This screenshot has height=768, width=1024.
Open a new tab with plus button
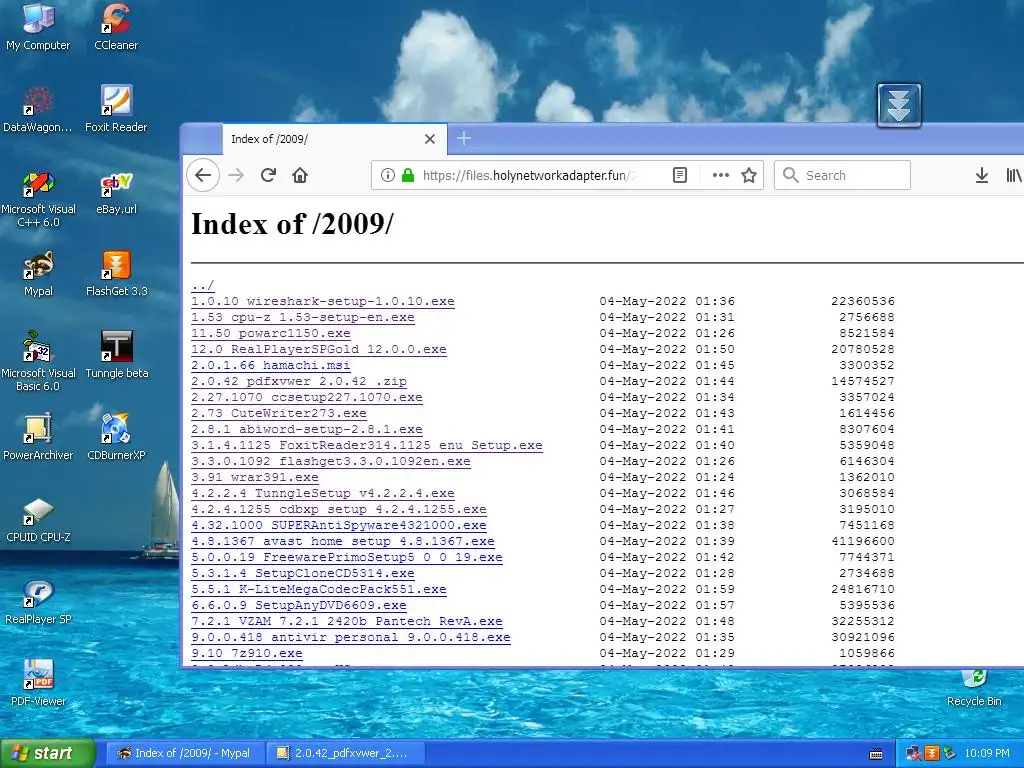pos(464,138)
